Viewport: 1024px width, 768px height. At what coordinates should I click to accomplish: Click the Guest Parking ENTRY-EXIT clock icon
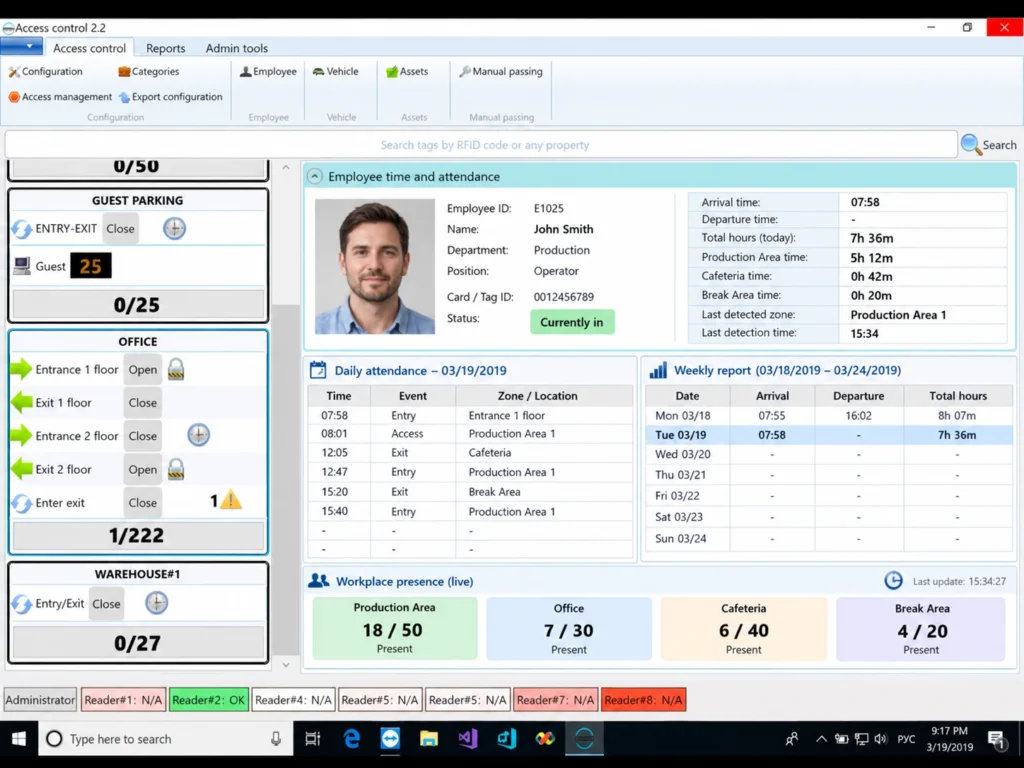coord(174,228)
